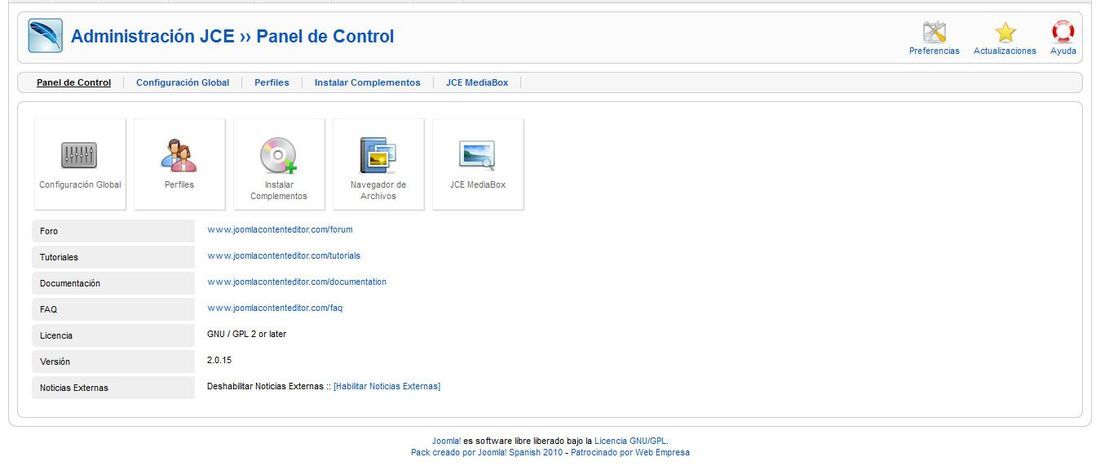Switch to Instalar Complementos tab
Viewport: 1100px width, 466px height.
pyautogui.click(x=368, y=82)
